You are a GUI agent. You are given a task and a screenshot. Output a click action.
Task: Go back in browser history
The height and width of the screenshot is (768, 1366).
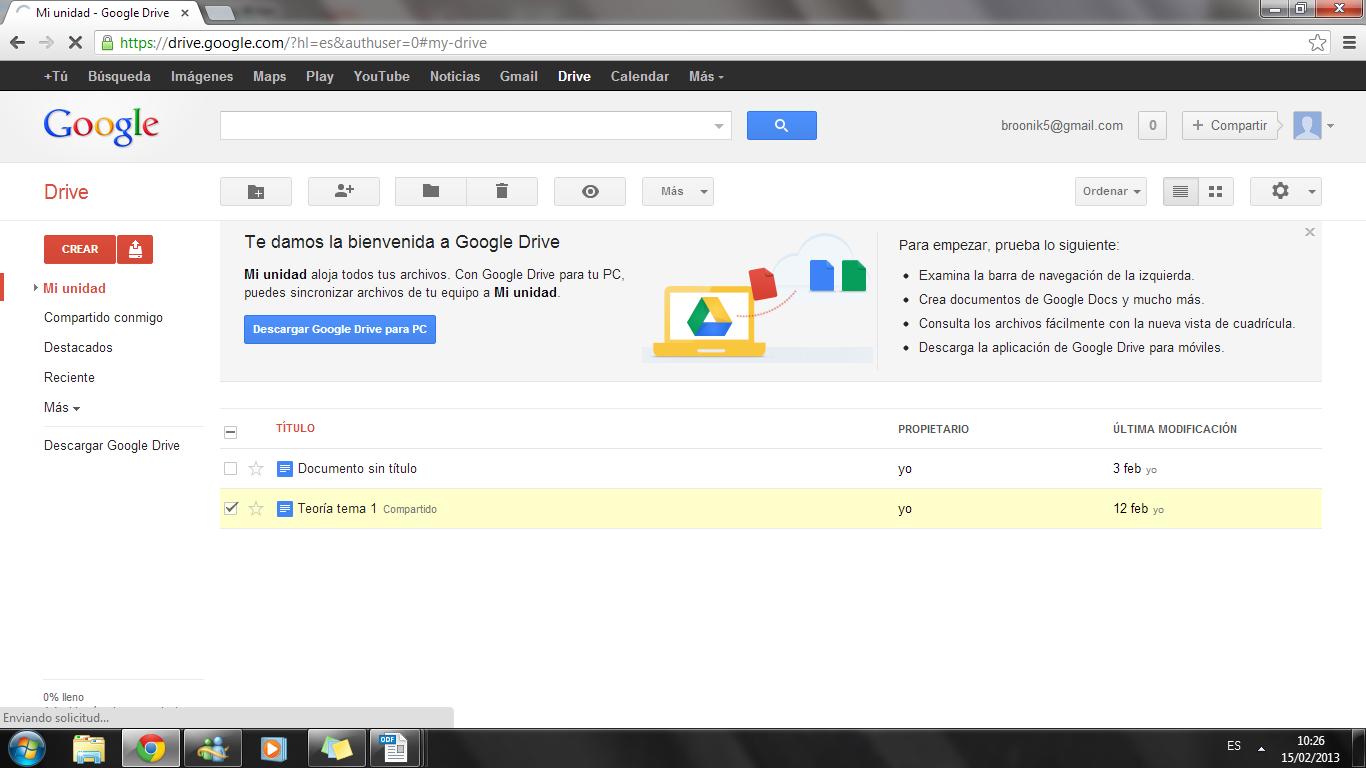tap(17, 43)
